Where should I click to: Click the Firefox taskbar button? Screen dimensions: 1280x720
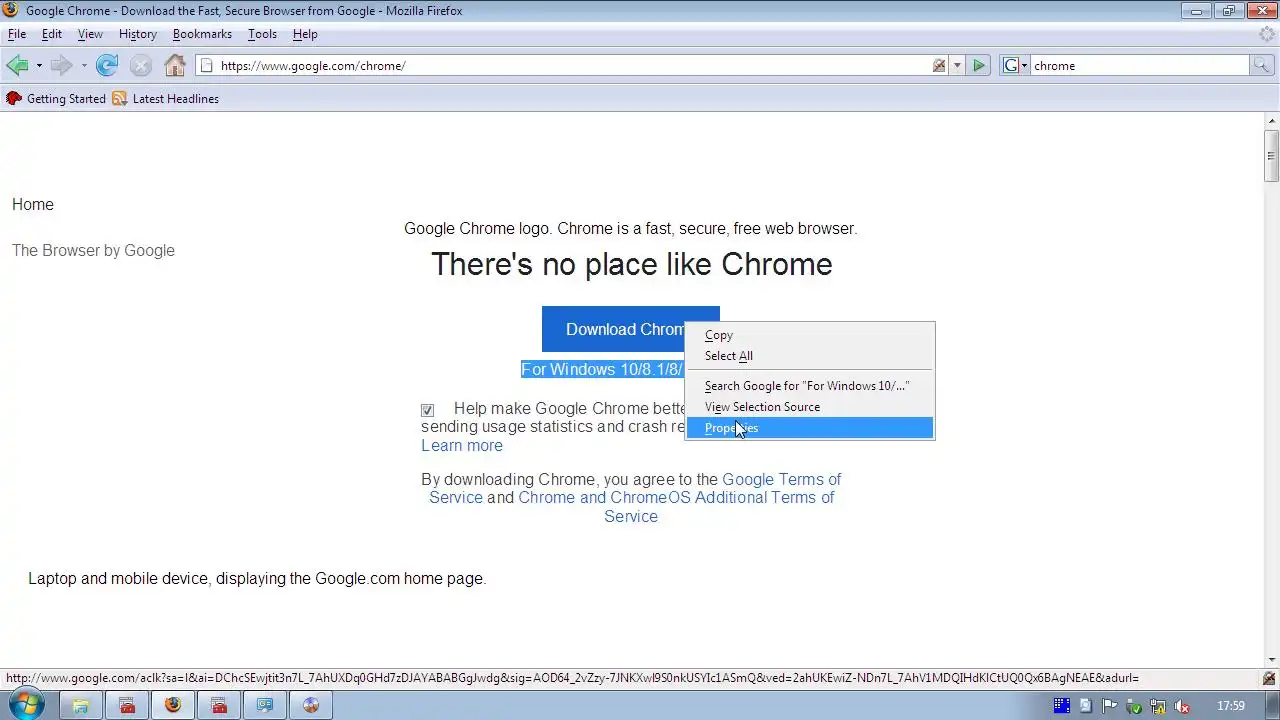[173, 706]
